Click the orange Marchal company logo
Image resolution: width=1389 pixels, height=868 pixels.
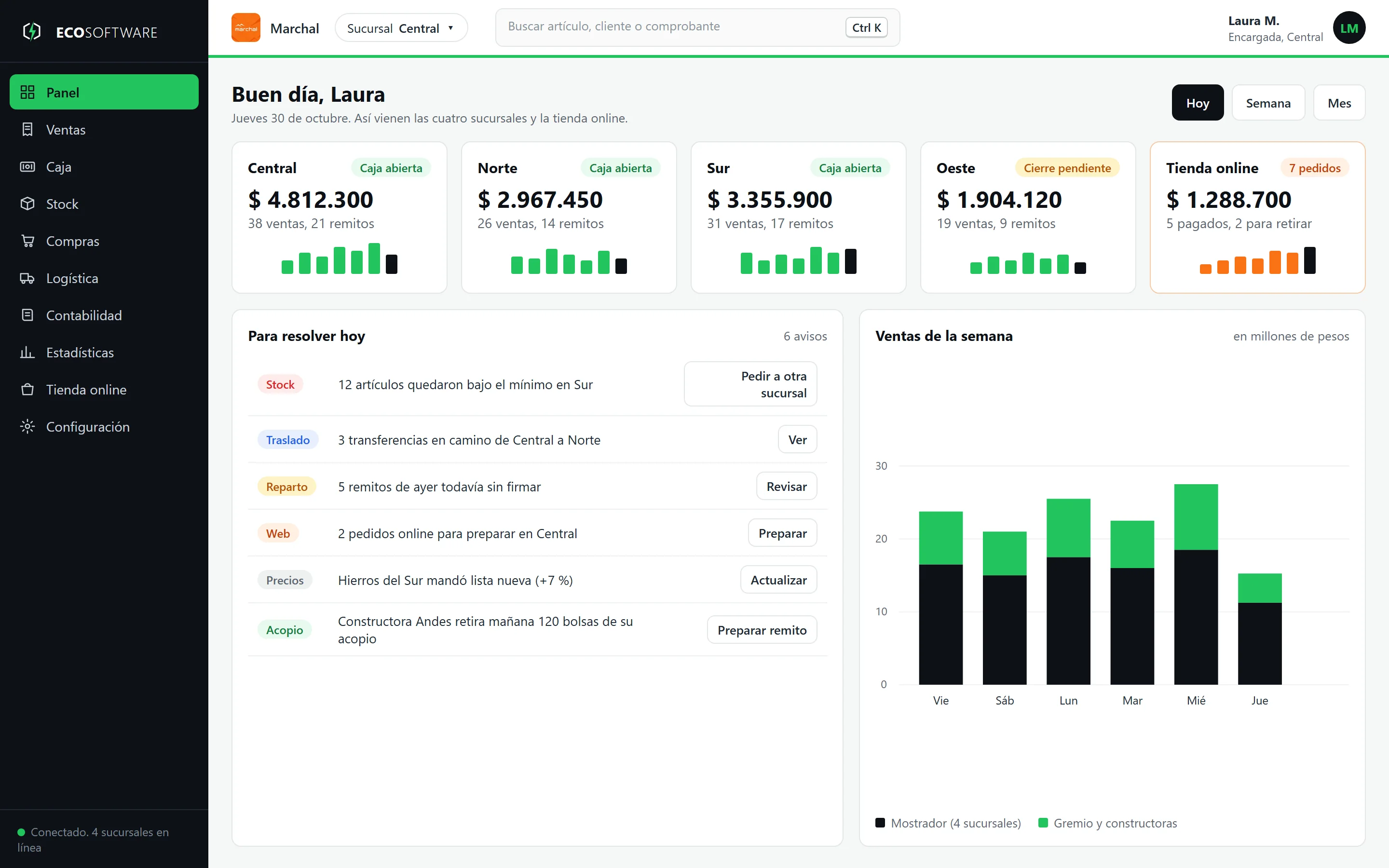(245, 27)
